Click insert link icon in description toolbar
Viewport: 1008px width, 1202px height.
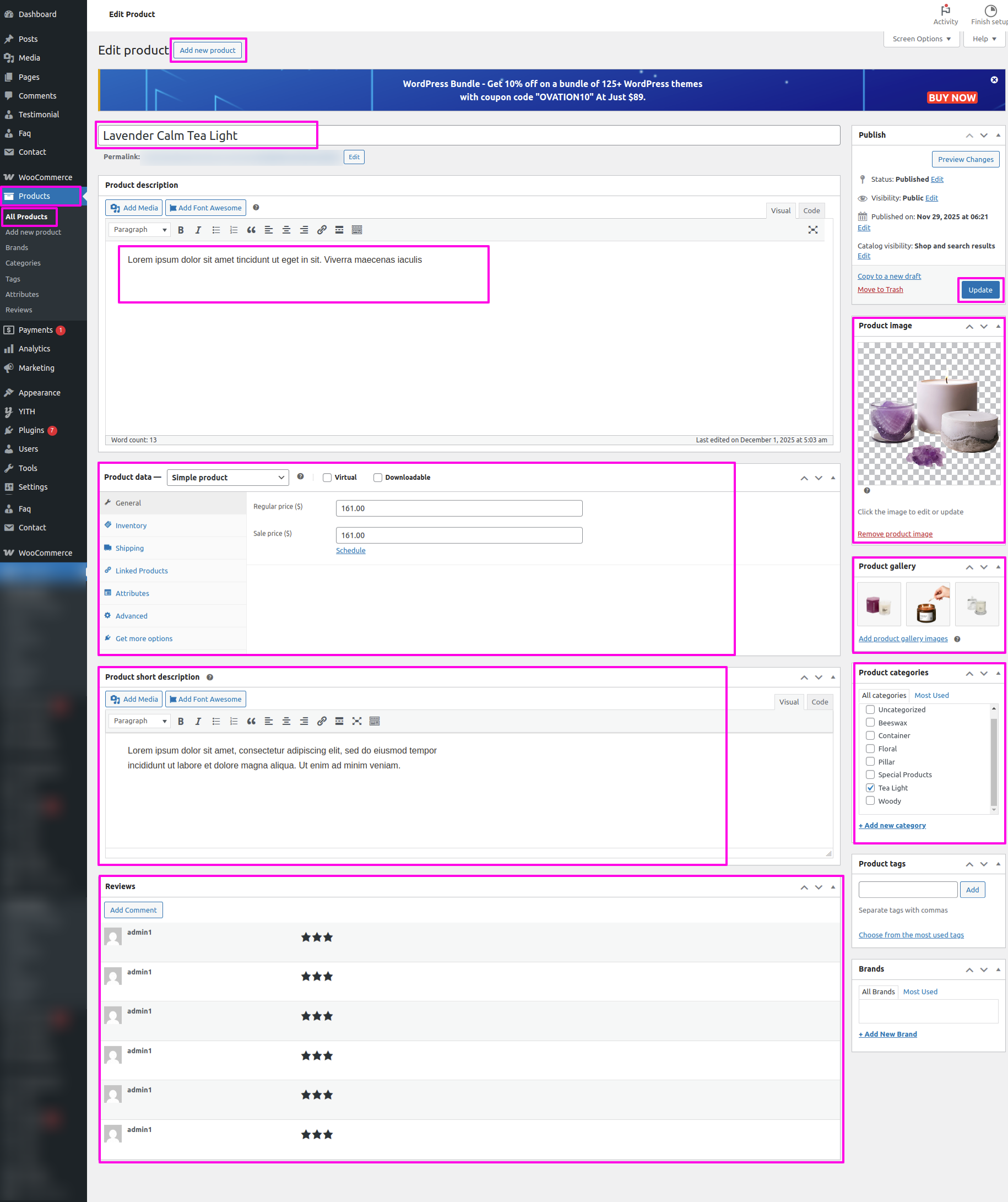[322, 230]
